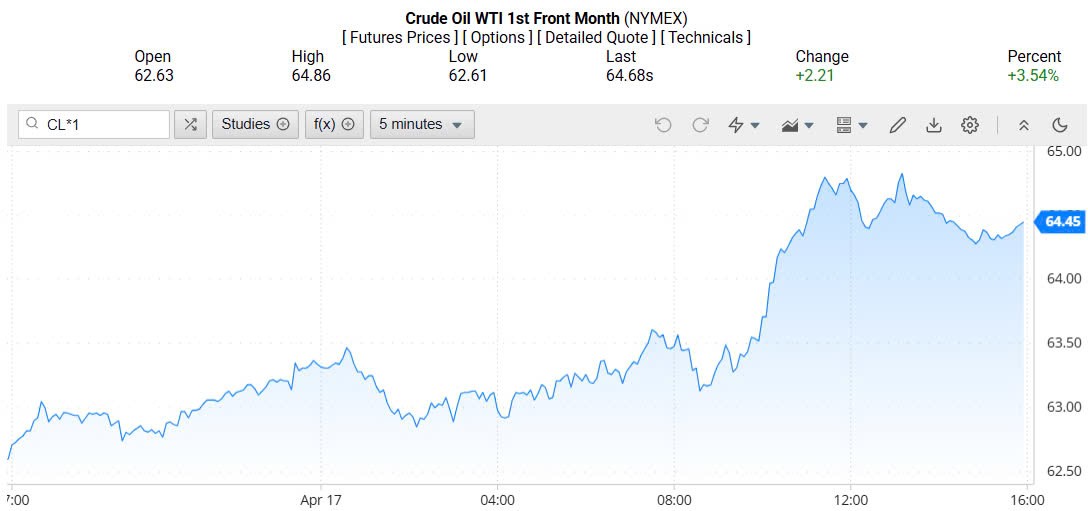Open the Futures Prices link
This screenshot has height=511, width=1088.
(x=400, y=38)
